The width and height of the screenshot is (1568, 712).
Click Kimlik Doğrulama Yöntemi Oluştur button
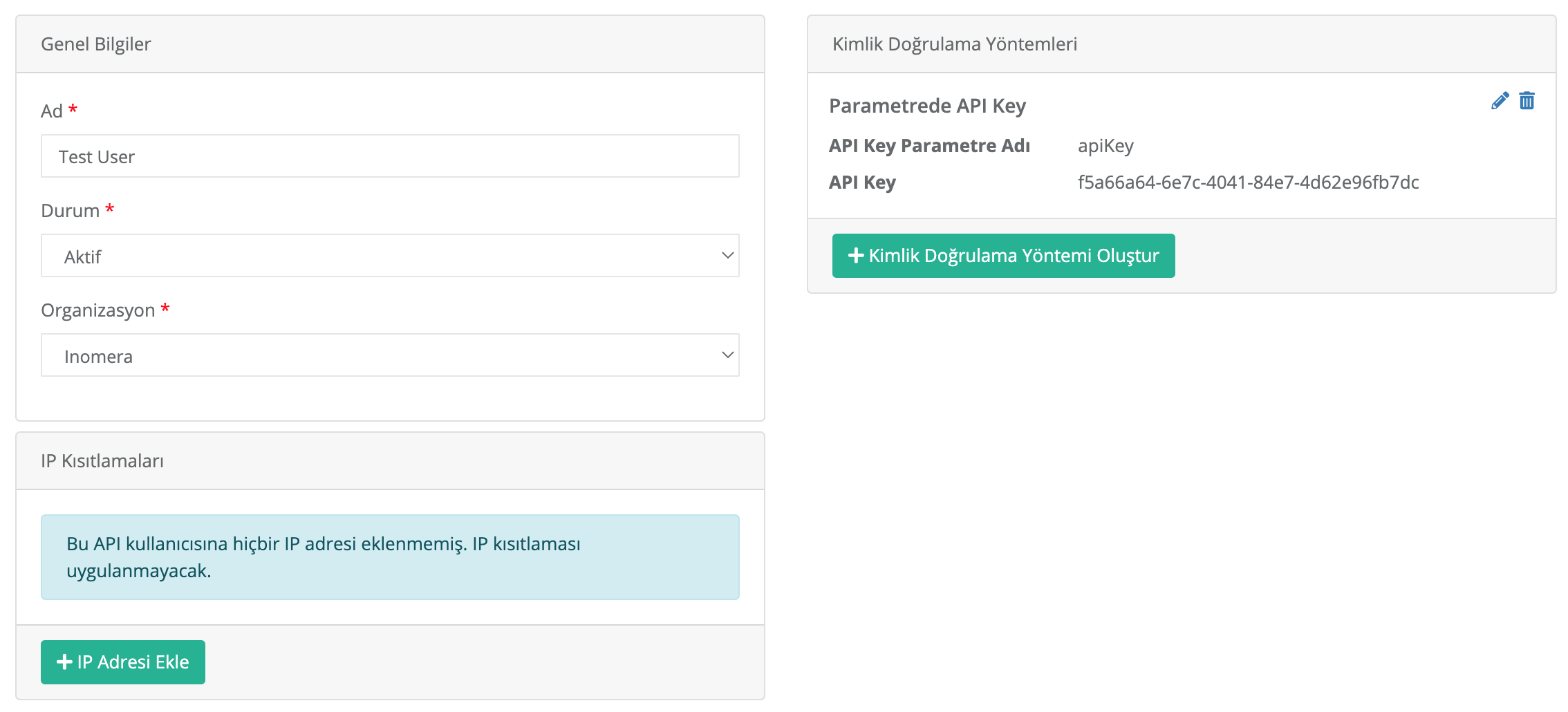(x=1003, y=256)
